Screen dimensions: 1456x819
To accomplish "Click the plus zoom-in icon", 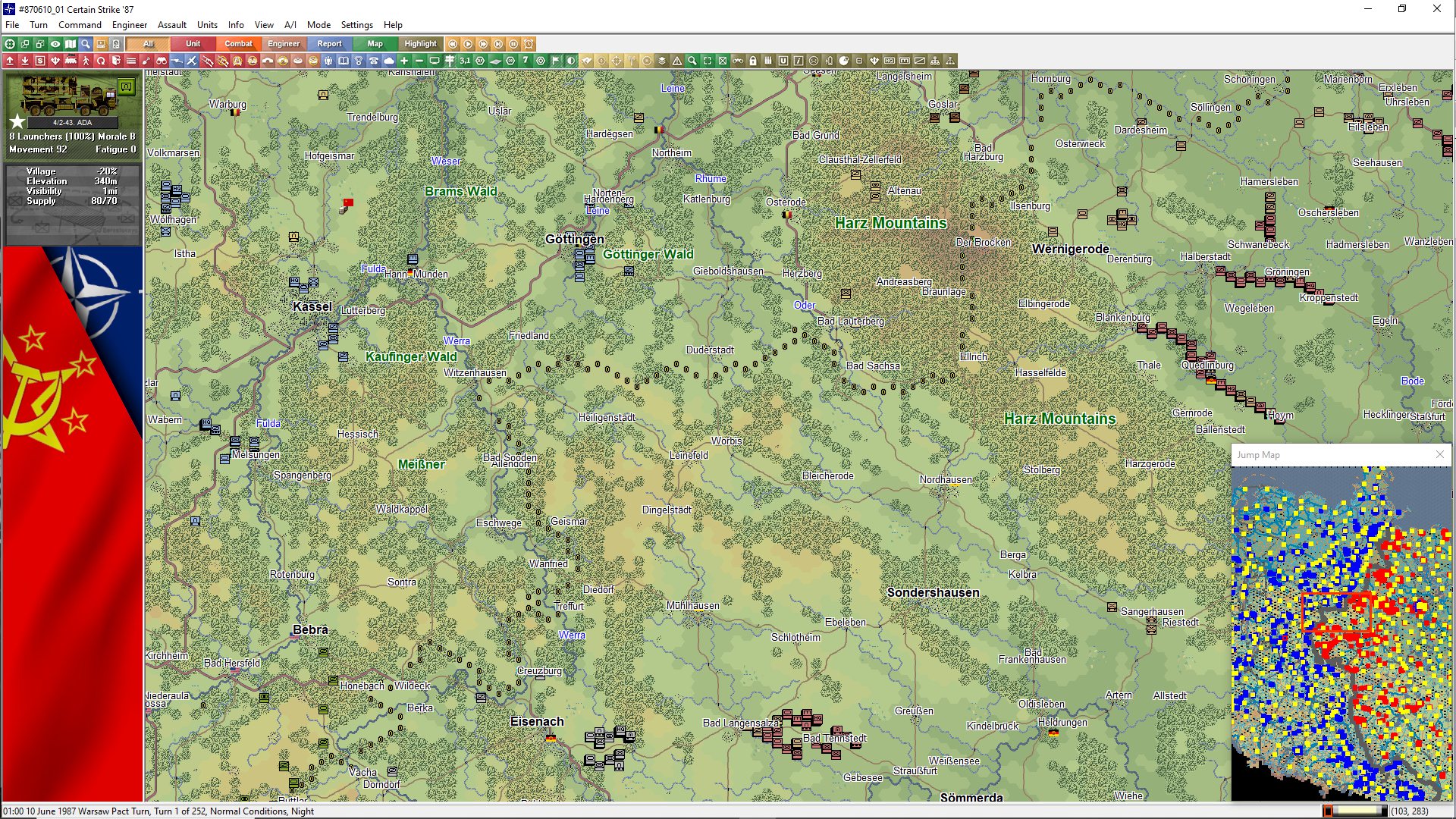I will [x=404, y=61].
